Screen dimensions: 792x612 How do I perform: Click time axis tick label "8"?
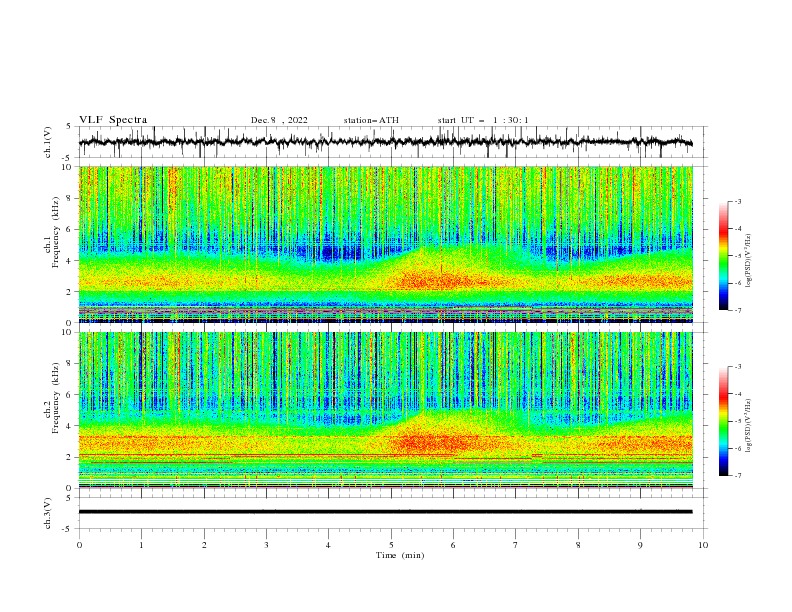point(578,545)
